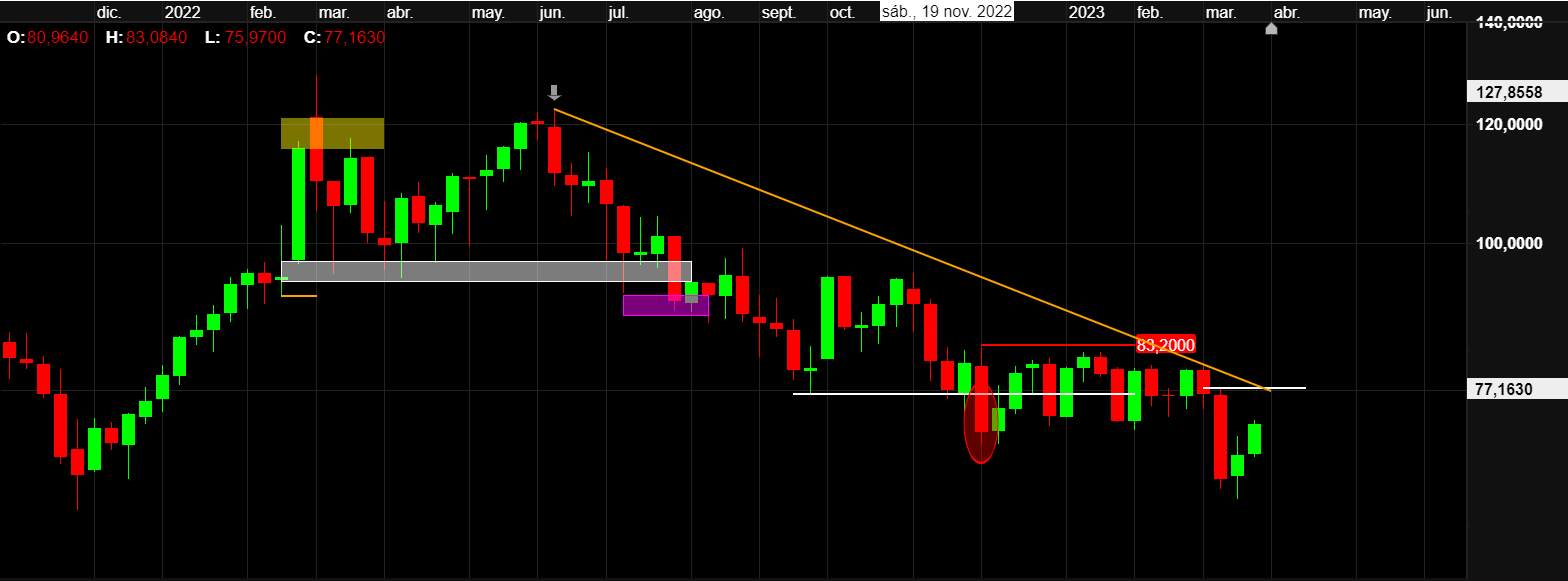Select the gray rectangle zone below 100

click(486, 271)
